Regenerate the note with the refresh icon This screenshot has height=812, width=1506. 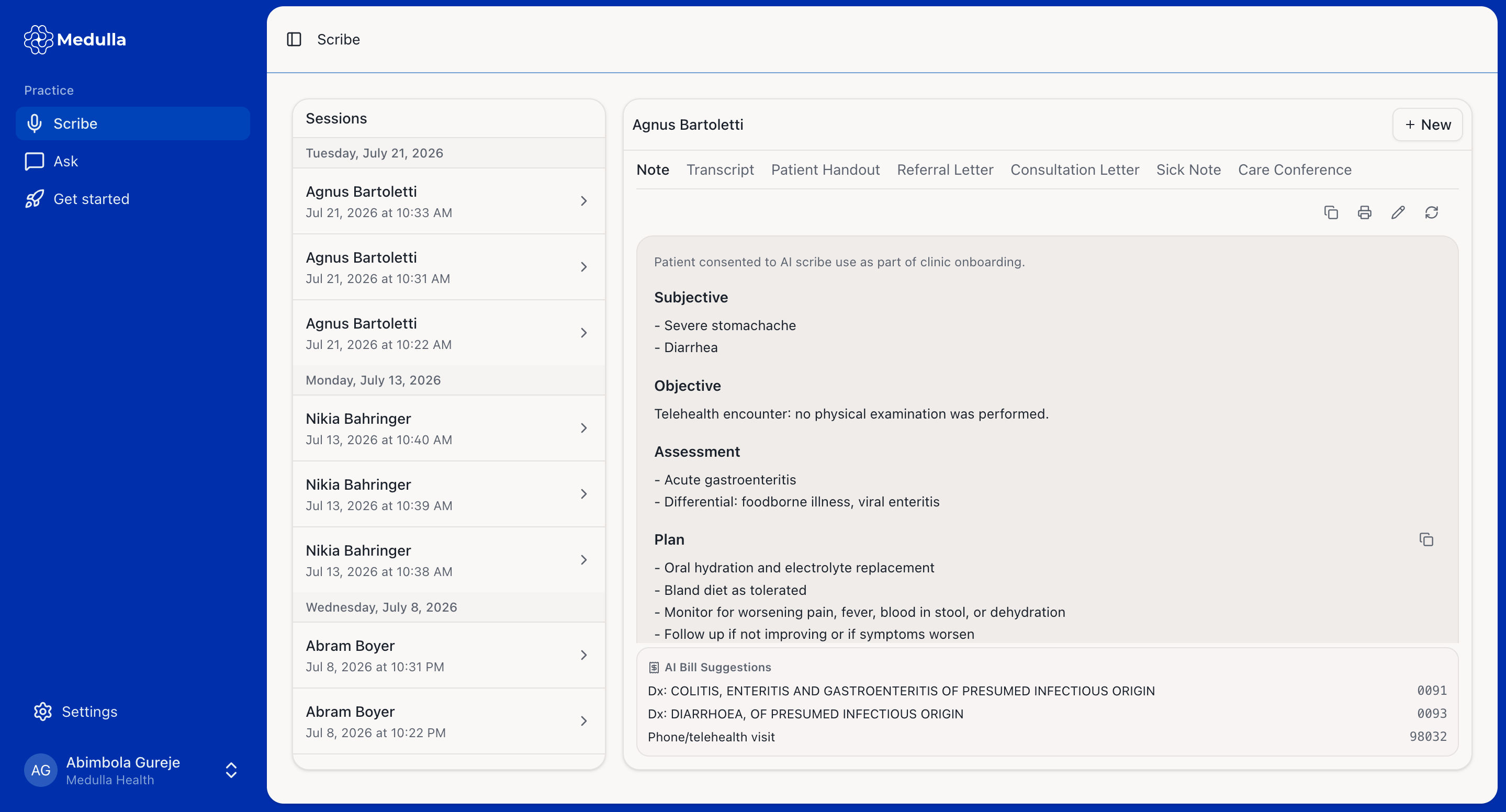1431,212
